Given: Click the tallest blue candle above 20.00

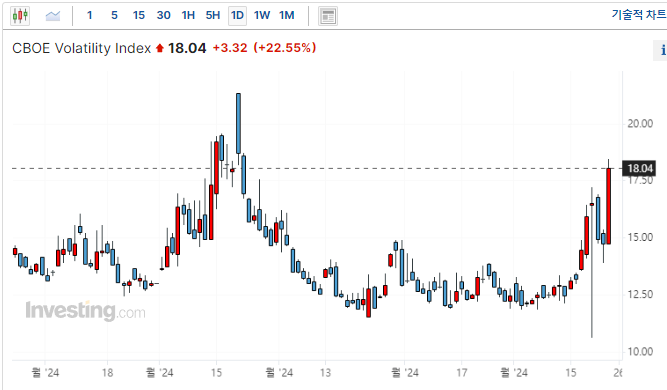Looking at the screenshot, I should coord(239,123).
